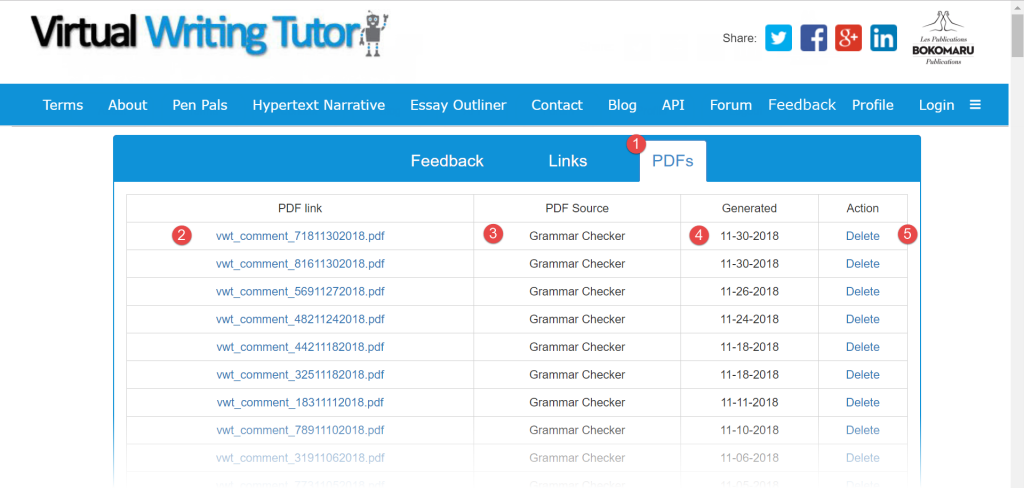
Task: Launch the Essay Outliner
Action: coord(458,105)
